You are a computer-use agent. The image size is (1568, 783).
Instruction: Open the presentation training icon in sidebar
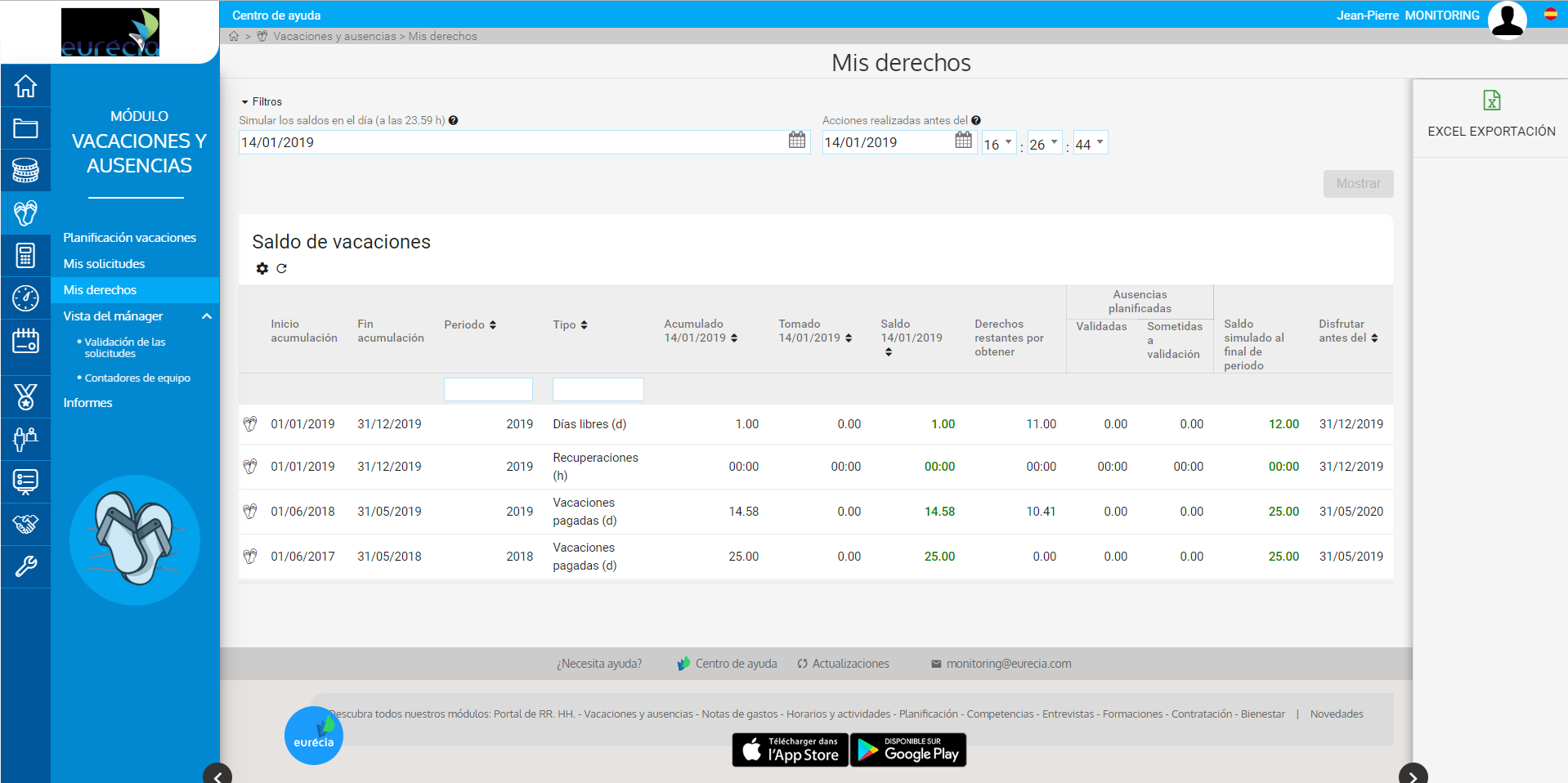coord(25,481)
